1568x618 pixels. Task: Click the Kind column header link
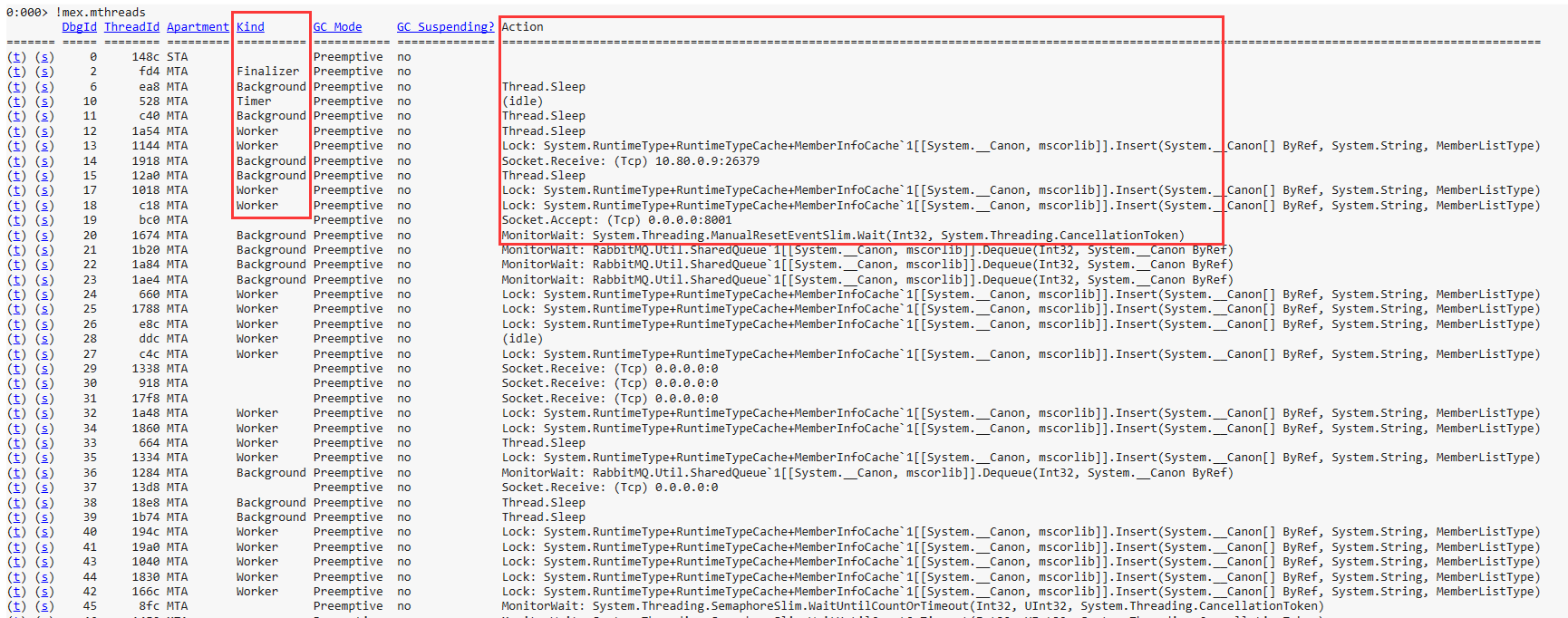[250, 27]
